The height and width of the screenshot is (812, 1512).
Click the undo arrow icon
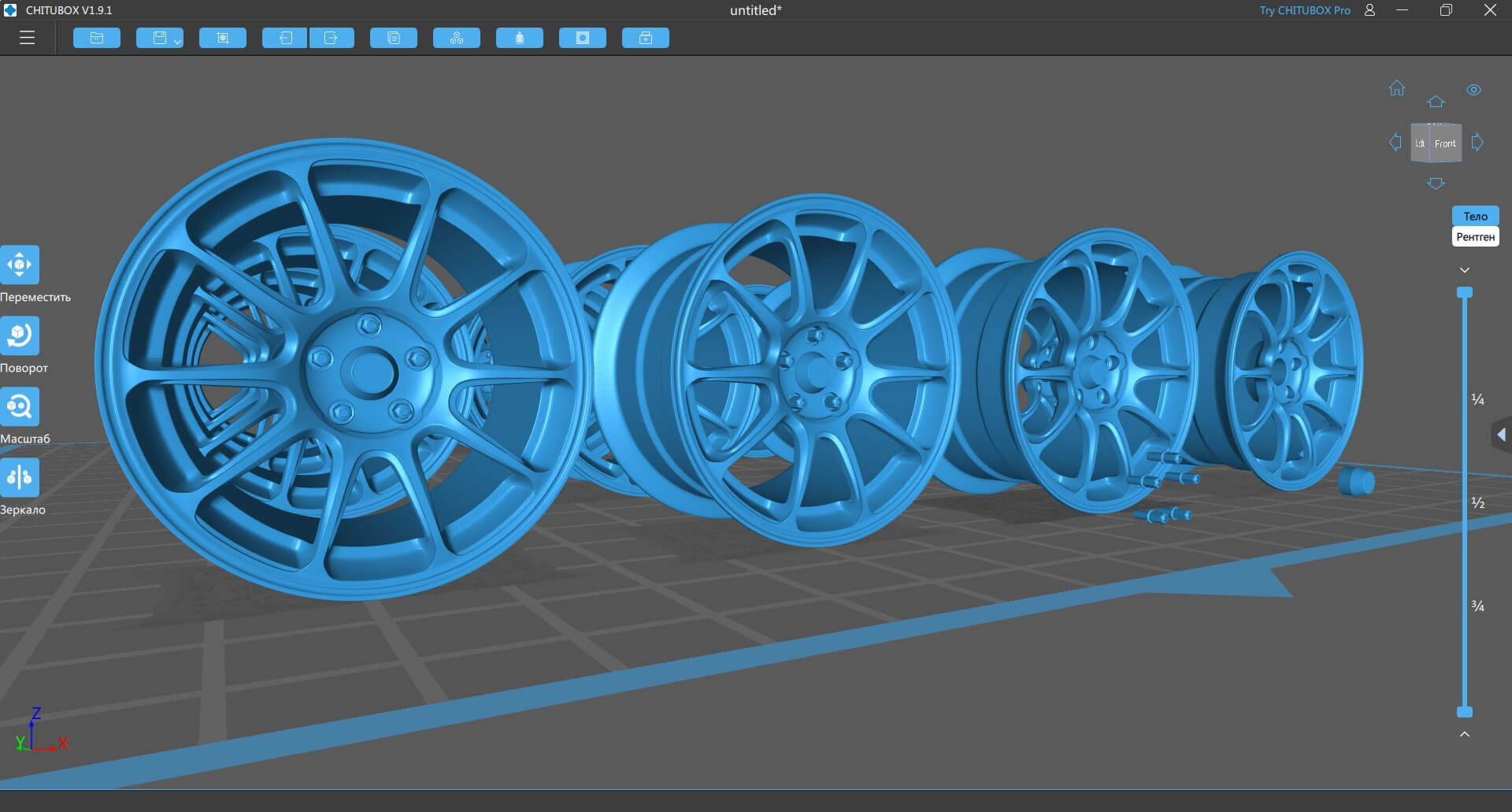(285, 38)
